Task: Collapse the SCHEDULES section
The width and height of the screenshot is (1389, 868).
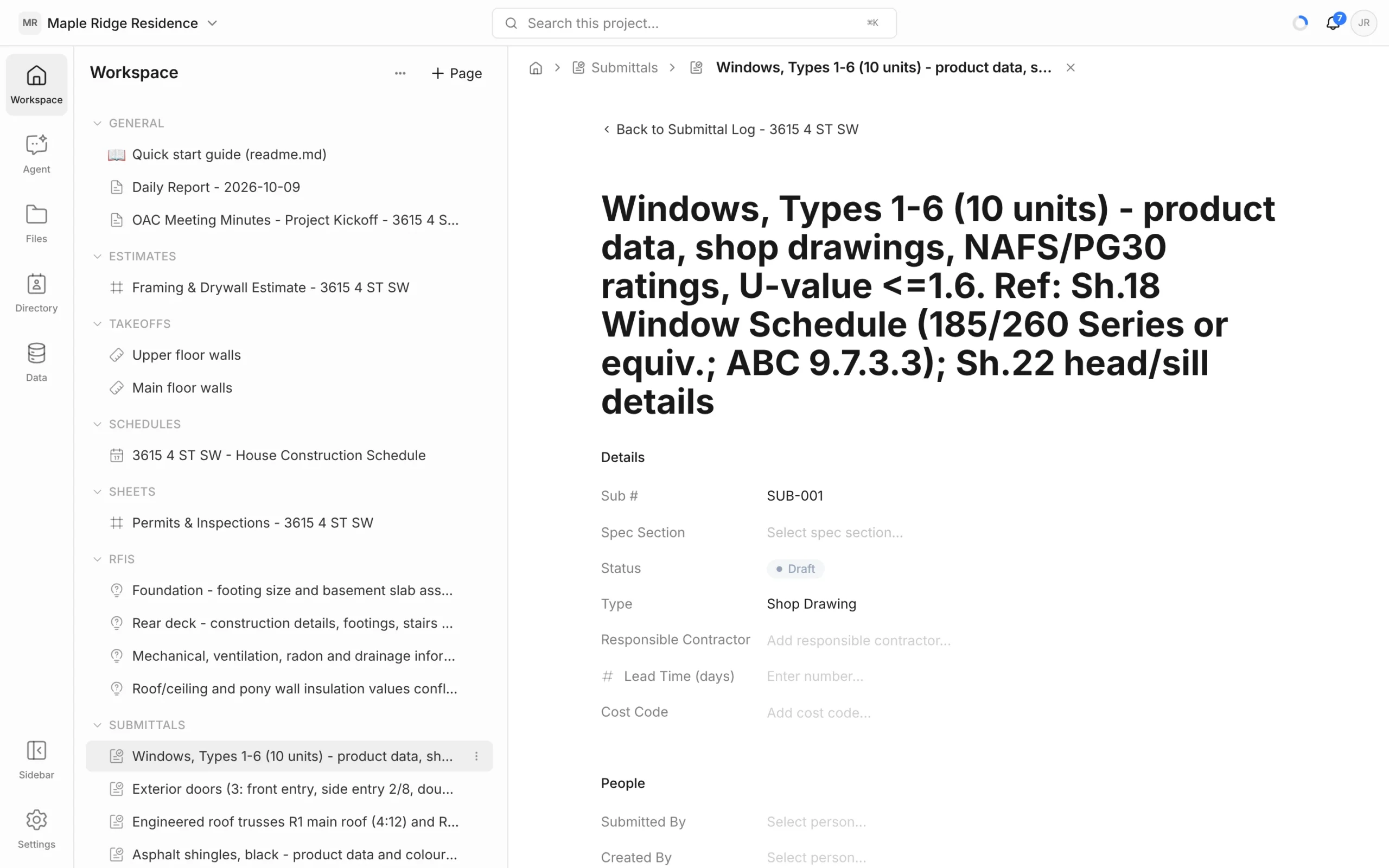Action: click(x=97, y=424)
